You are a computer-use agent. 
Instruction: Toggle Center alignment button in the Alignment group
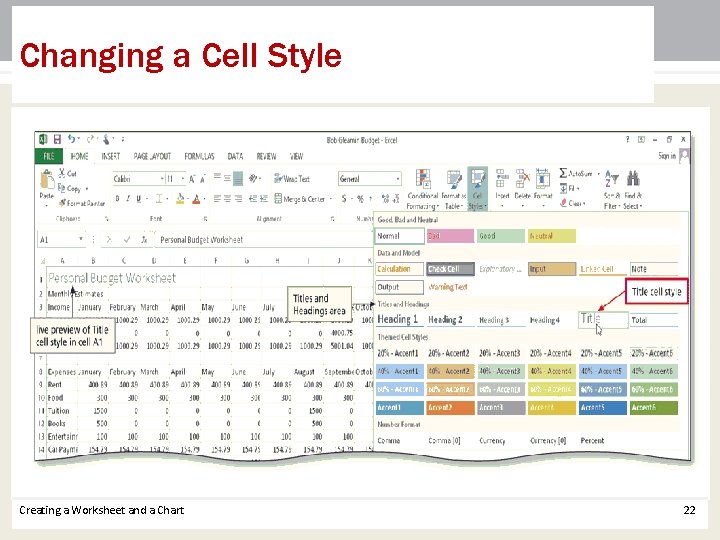tap(227, 199)
